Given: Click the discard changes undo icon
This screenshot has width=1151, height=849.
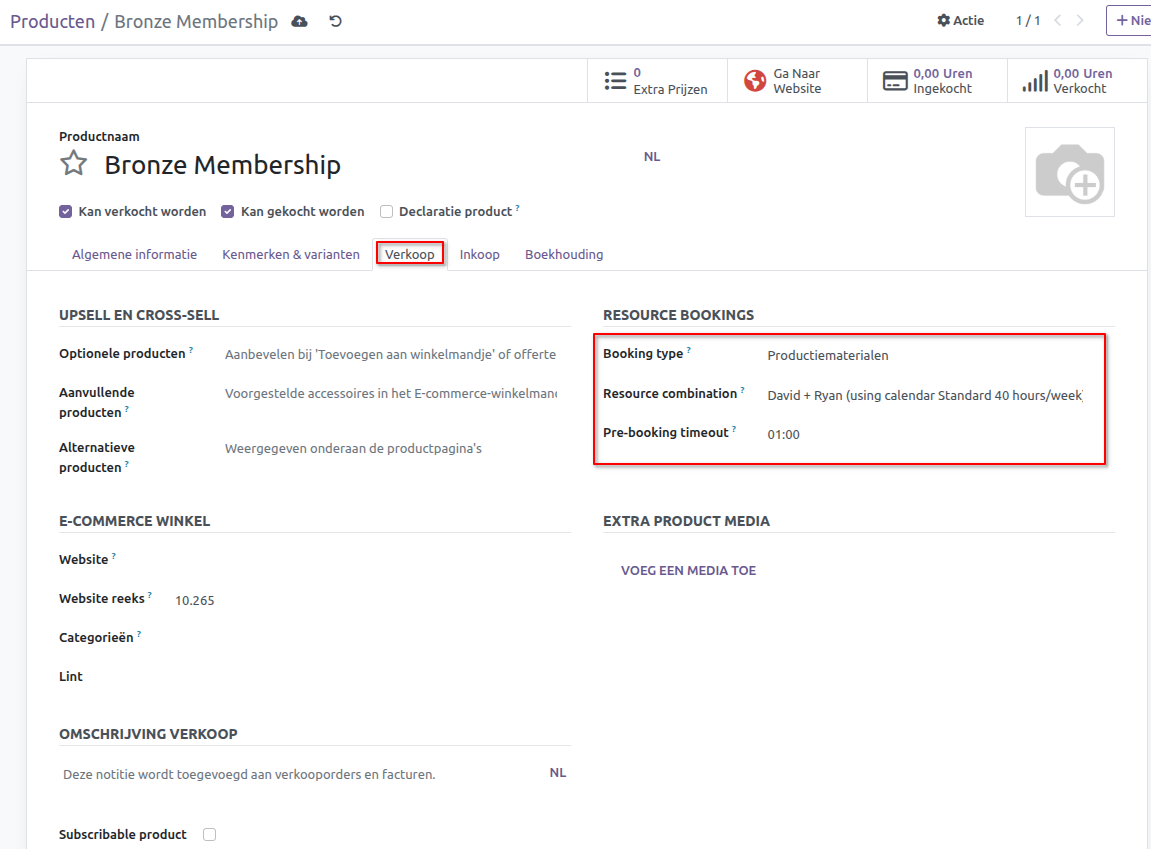Looking at the screenshot, I should click(336, 21).
